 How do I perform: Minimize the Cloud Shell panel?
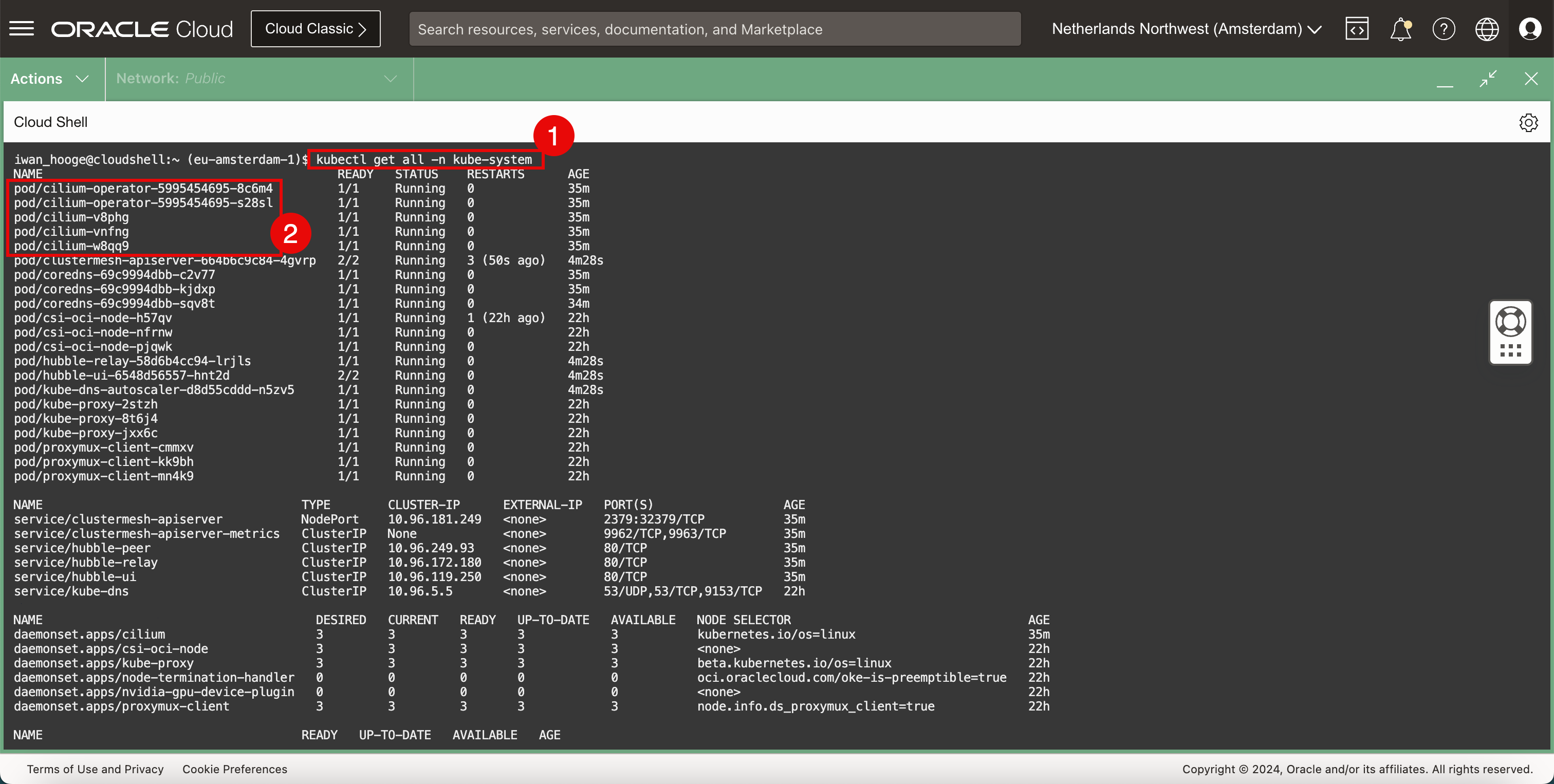coord(1445,80)
